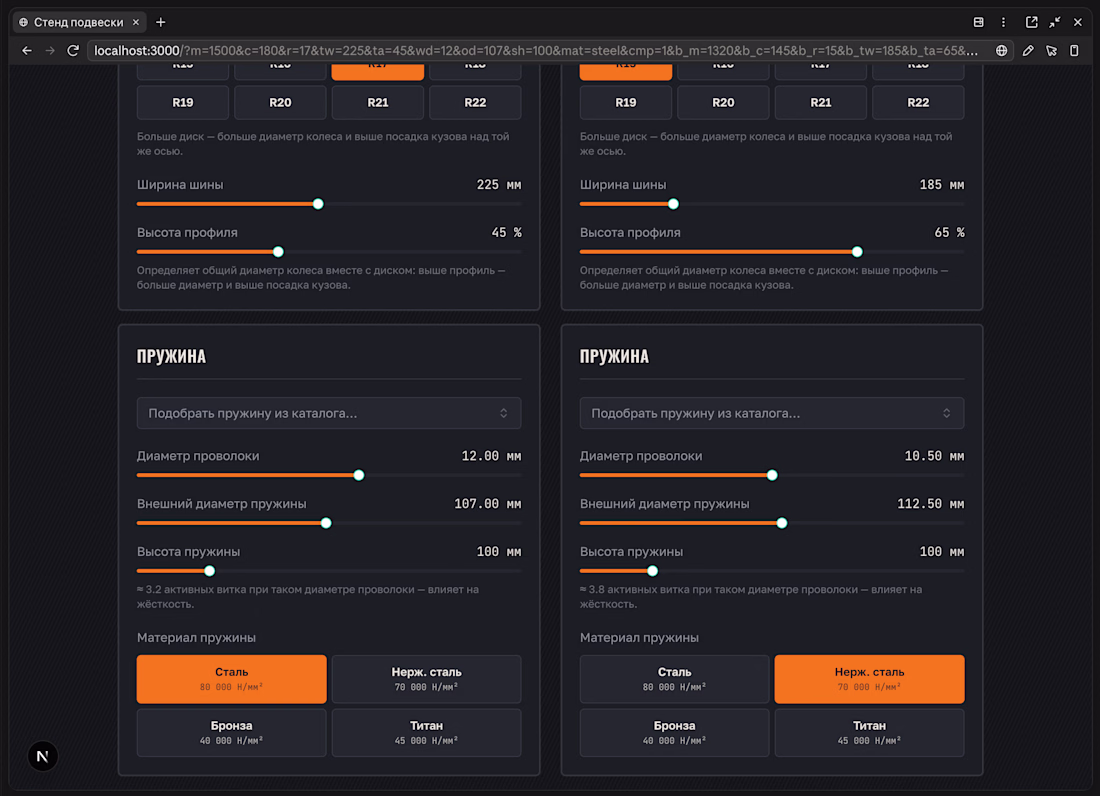Select R20 rim in the left panel

280,102
